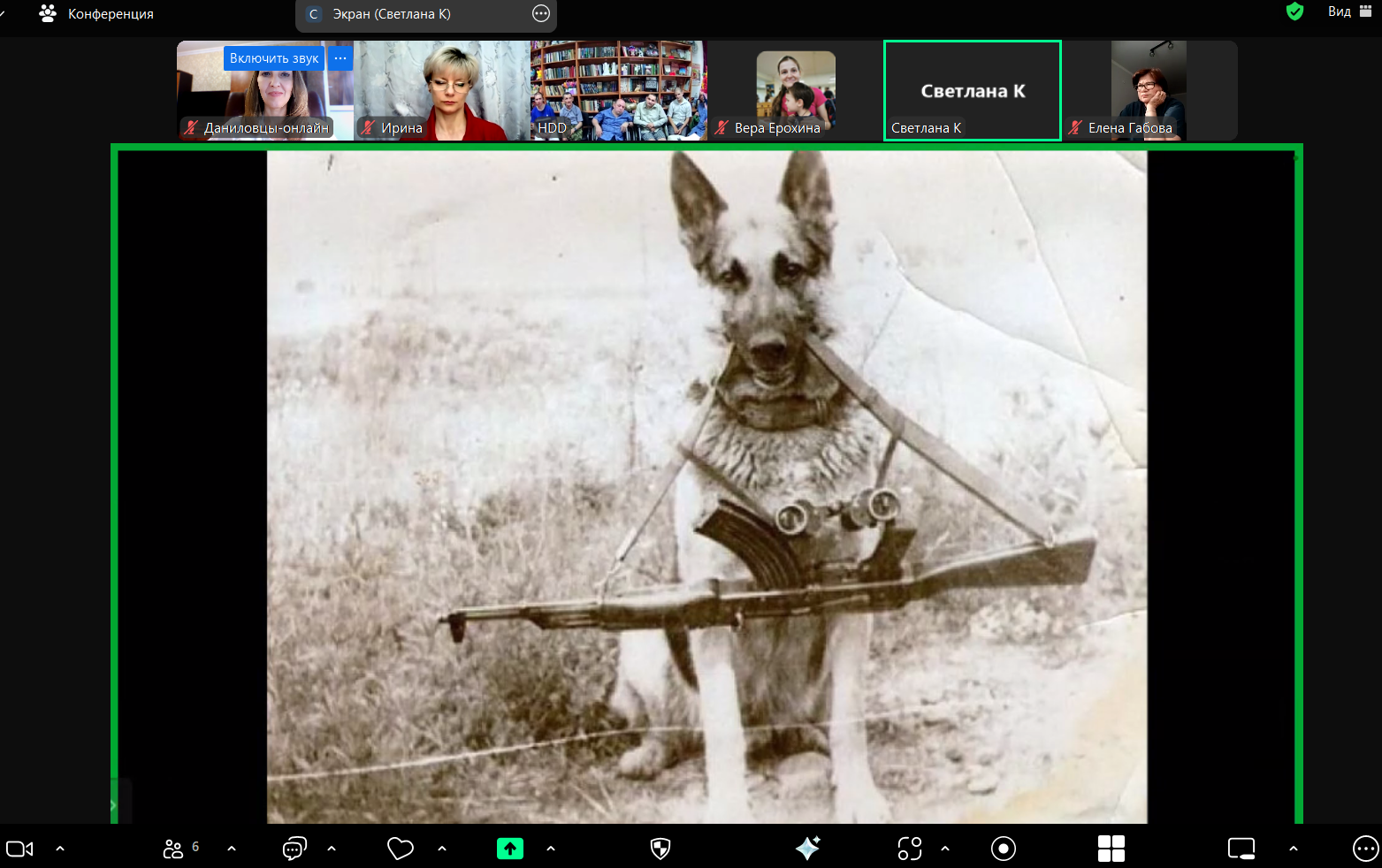Click the green encryption shield at top
Screen dimensions: 1382x868
click(x=1294, y=11)
